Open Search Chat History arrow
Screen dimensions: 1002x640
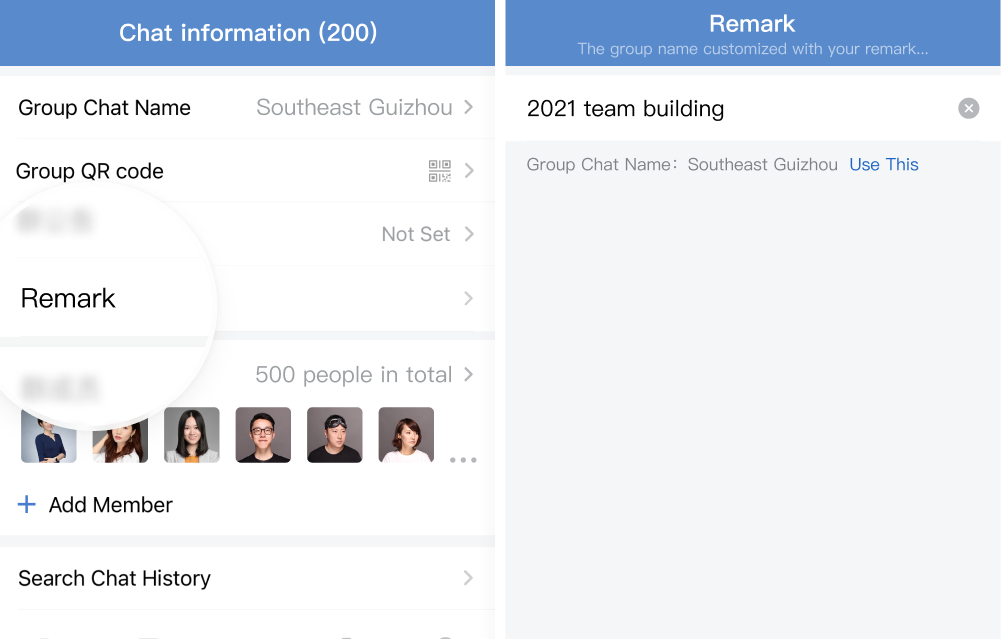click(x=468, y=578)
